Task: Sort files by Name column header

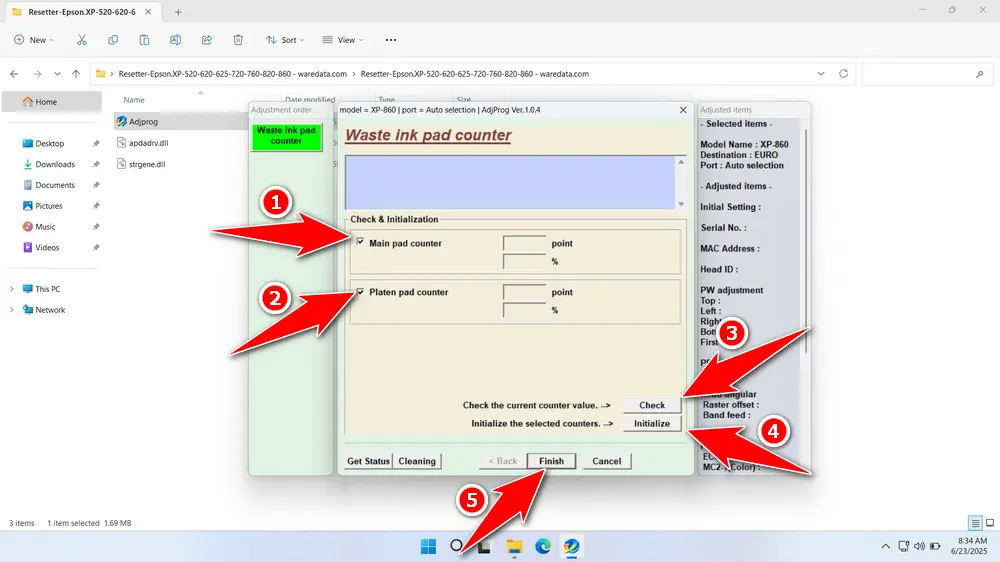Action: click(134, 100)
